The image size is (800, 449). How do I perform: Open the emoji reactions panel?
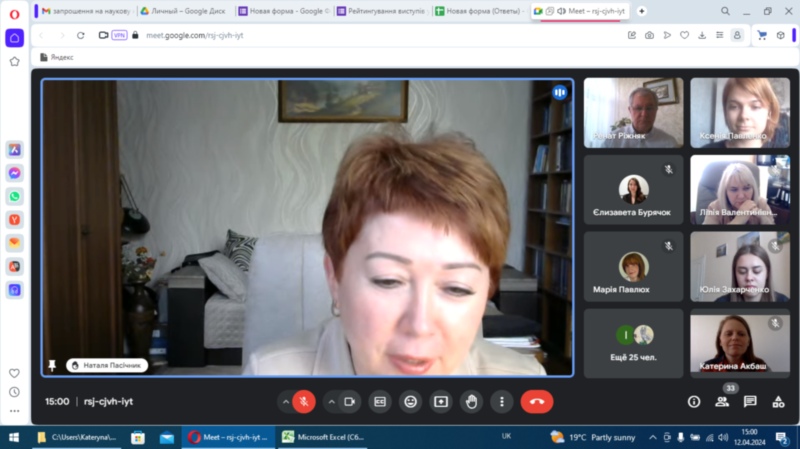tap(410, 401)
